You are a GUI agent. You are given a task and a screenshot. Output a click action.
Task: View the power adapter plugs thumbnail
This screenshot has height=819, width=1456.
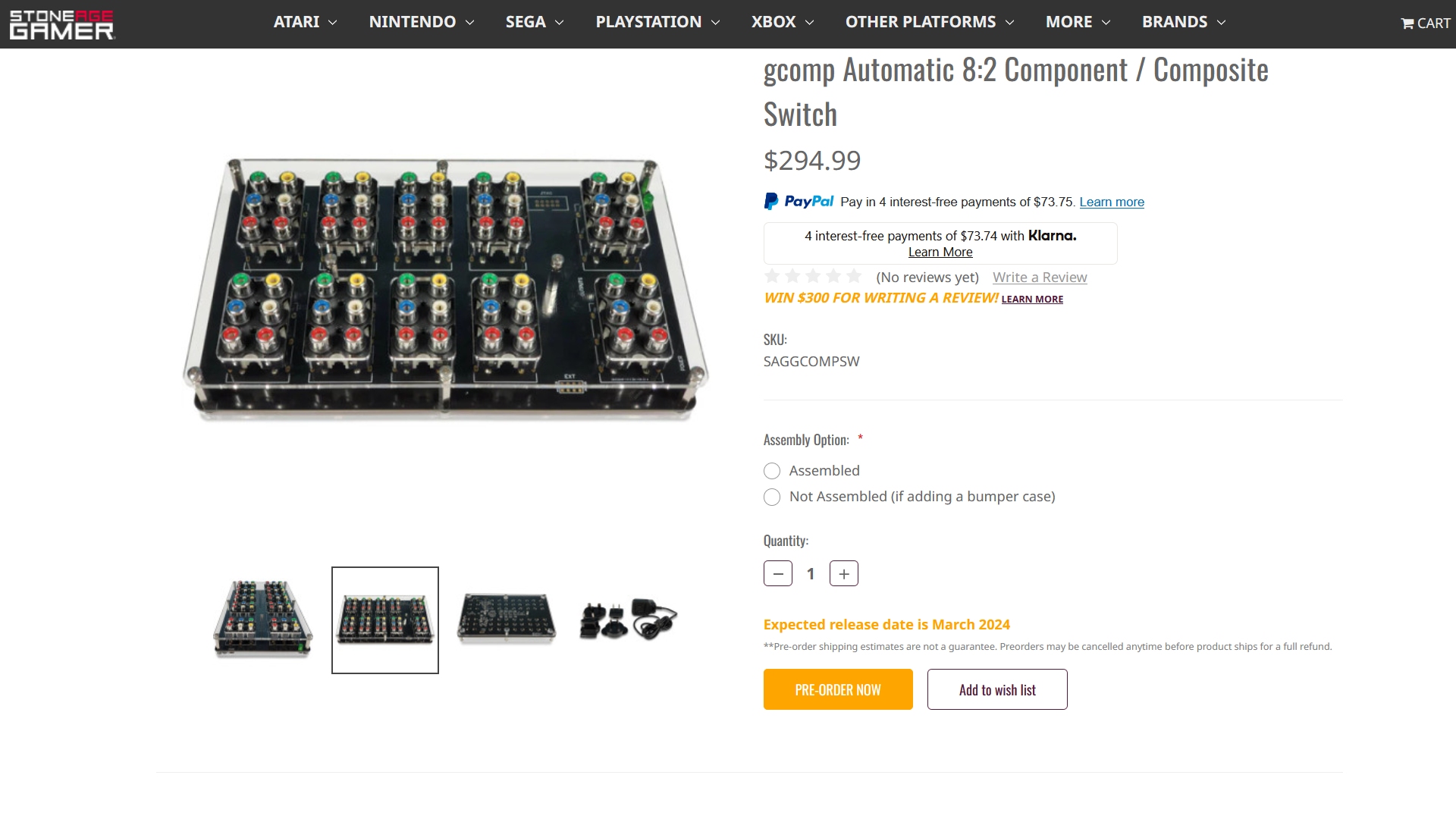click(628, 620)
